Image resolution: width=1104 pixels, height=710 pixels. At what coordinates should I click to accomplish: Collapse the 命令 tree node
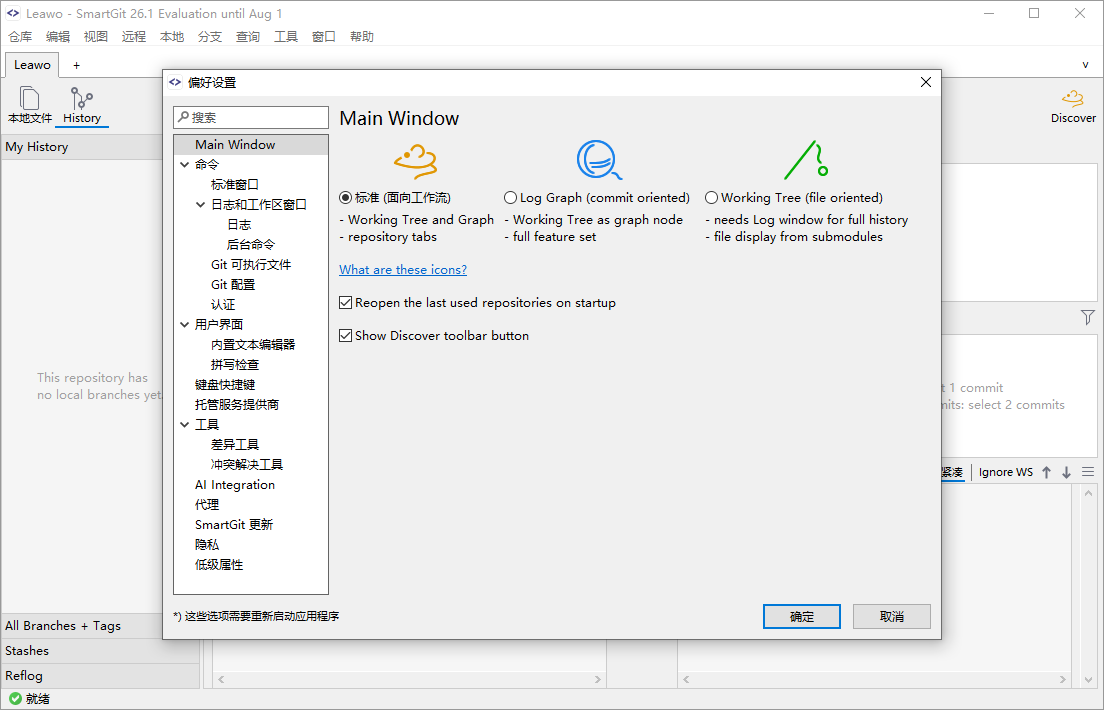(x=184, y=165)
